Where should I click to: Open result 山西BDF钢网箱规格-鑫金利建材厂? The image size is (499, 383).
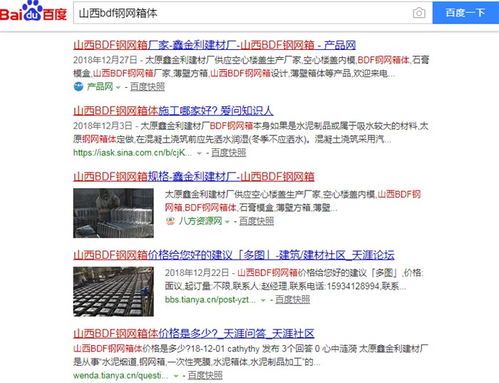194,176
